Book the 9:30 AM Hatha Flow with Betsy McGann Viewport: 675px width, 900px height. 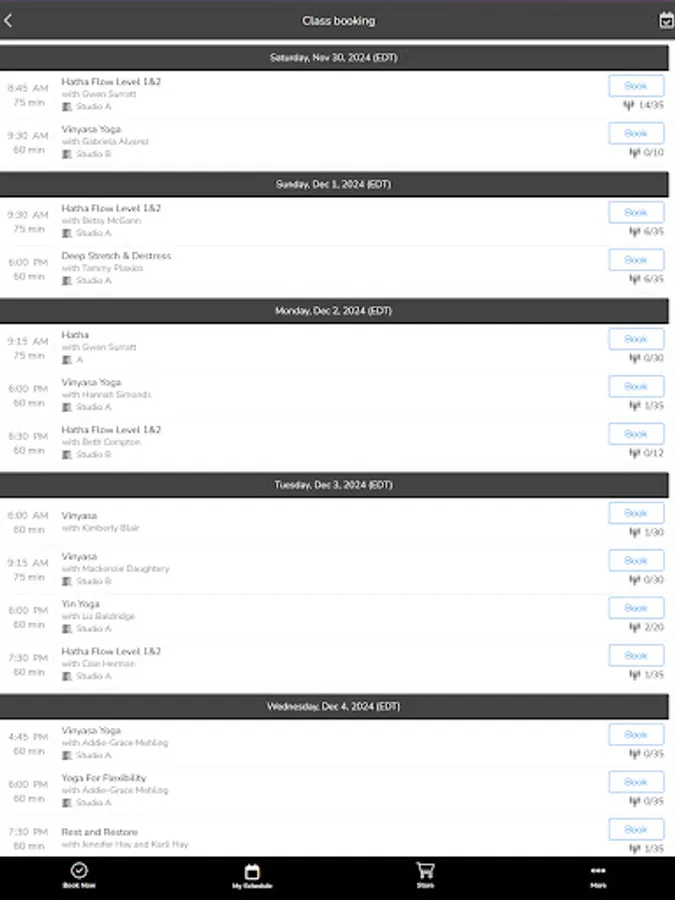(636, 212)
